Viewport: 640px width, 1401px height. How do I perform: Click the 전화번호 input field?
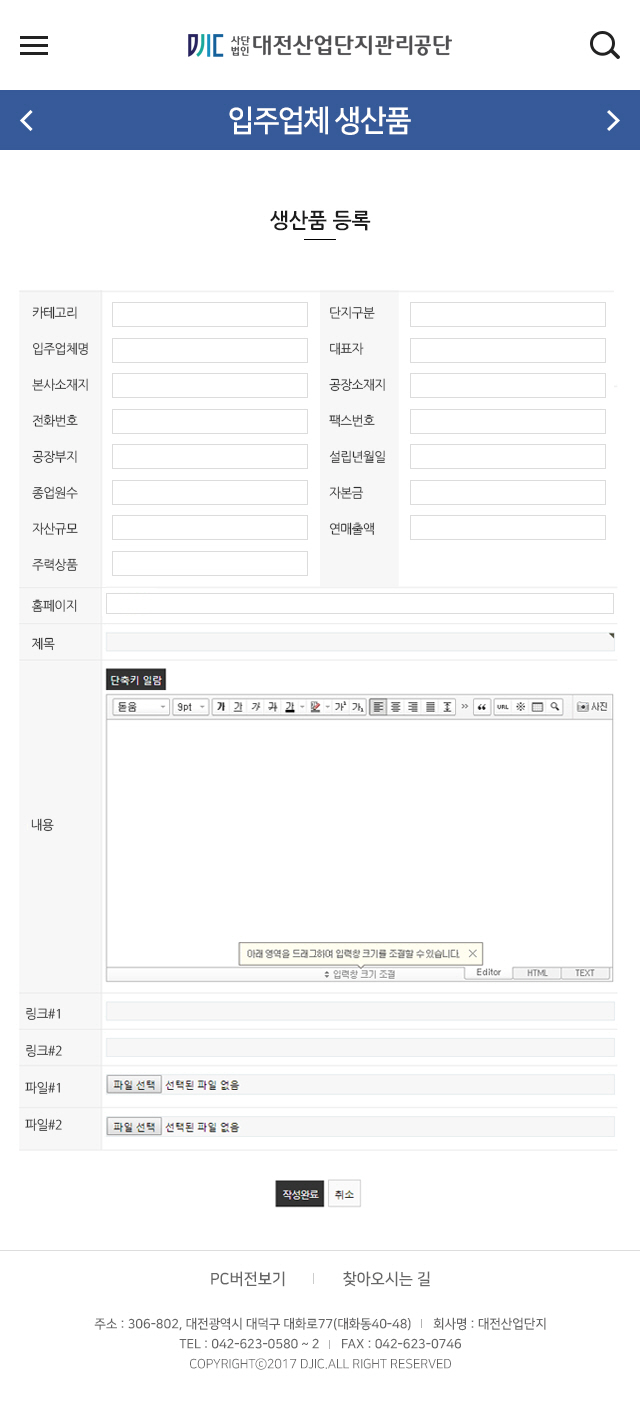click(210, 421)
